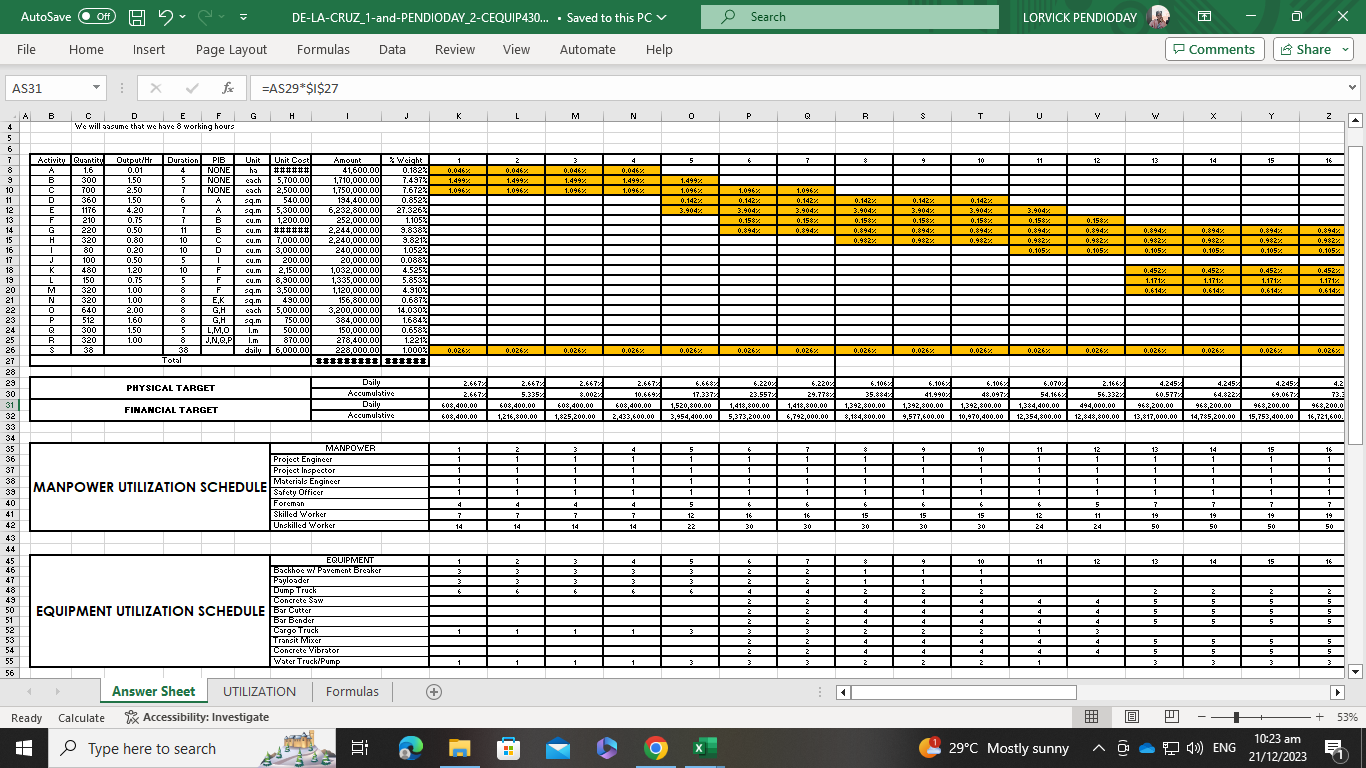This screenshot has width=1366, height=768.
Task: Click the MANPOWER UTILIZATION SCHEDULE cell
Action: coord(150,487)
